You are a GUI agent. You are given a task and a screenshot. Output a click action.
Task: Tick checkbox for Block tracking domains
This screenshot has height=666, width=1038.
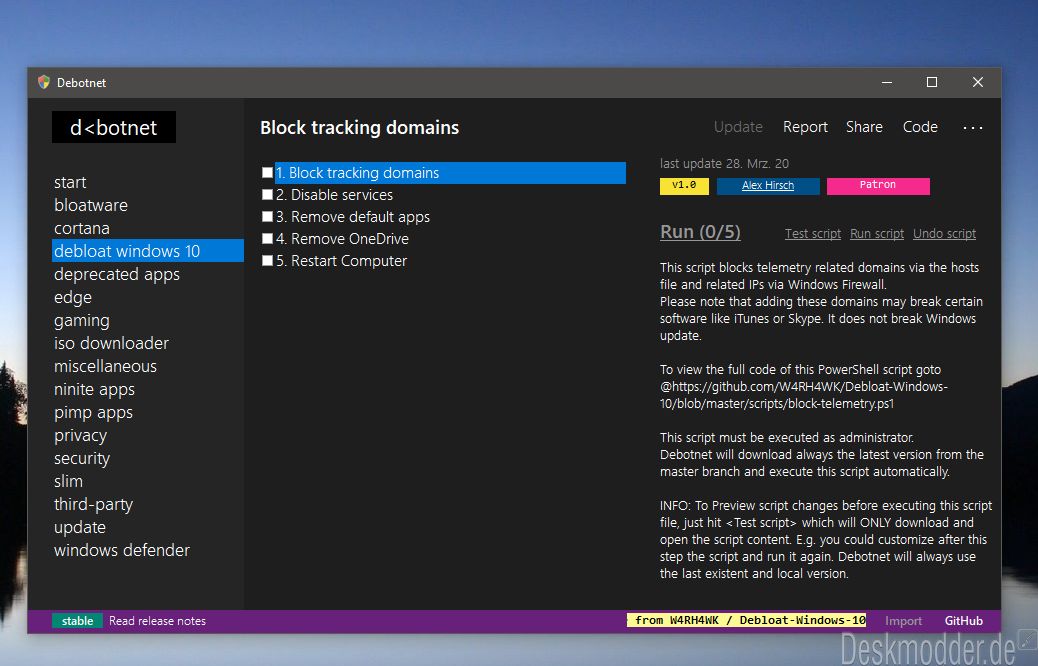267,173
